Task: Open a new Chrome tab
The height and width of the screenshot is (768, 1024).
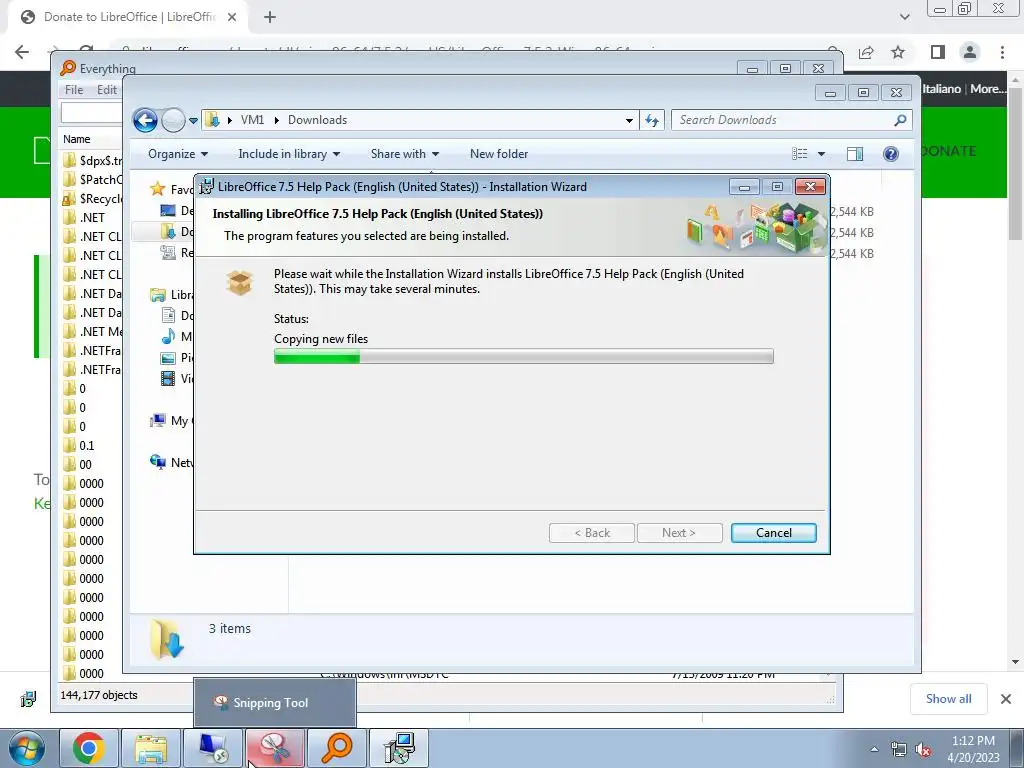Action: click(x=270, y=17)
